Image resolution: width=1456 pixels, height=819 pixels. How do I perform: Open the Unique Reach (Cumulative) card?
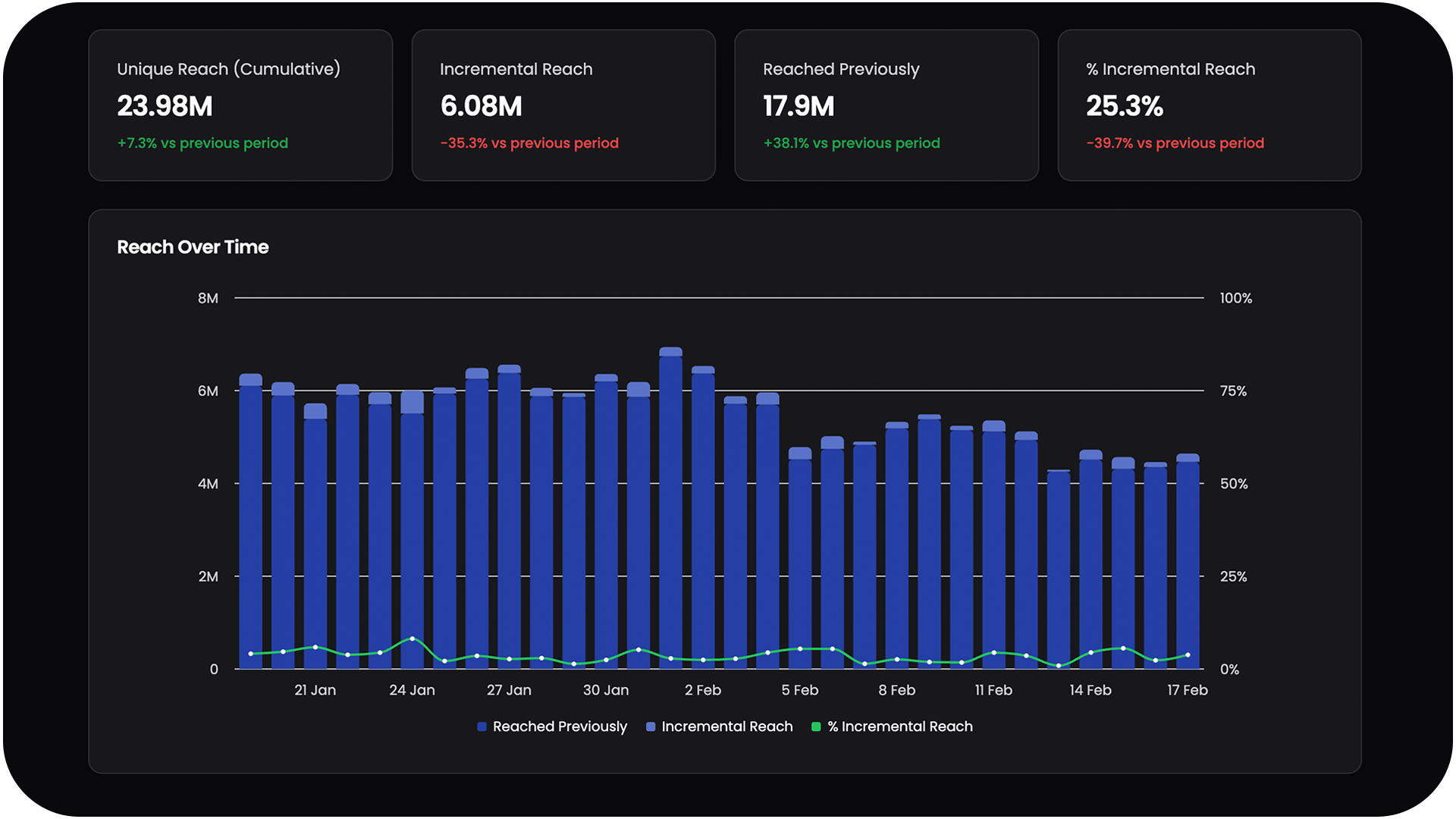(x=240, y=105)
